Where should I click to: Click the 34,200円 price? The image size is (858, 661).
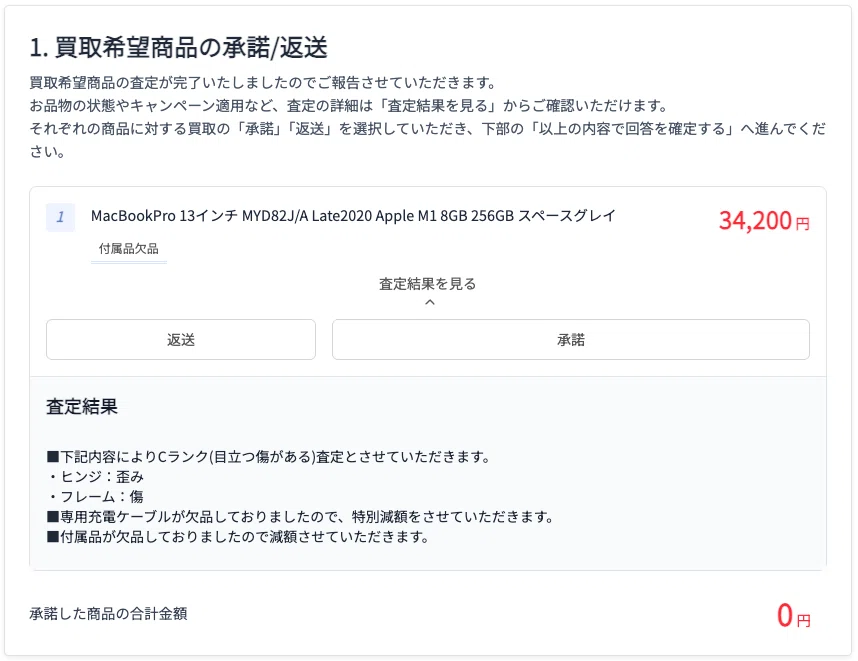(x=764, y=221)
